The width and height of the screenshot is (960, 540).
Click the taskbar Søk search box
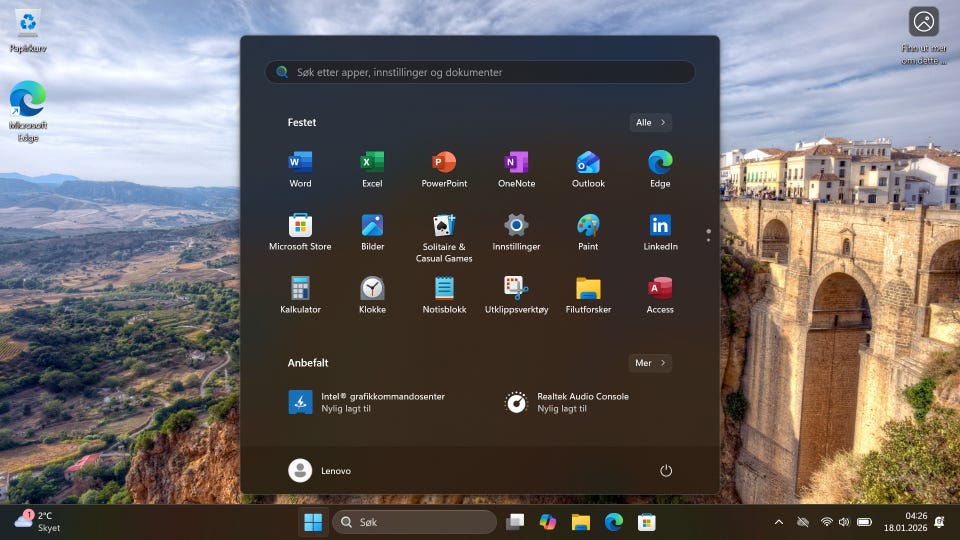414,522
